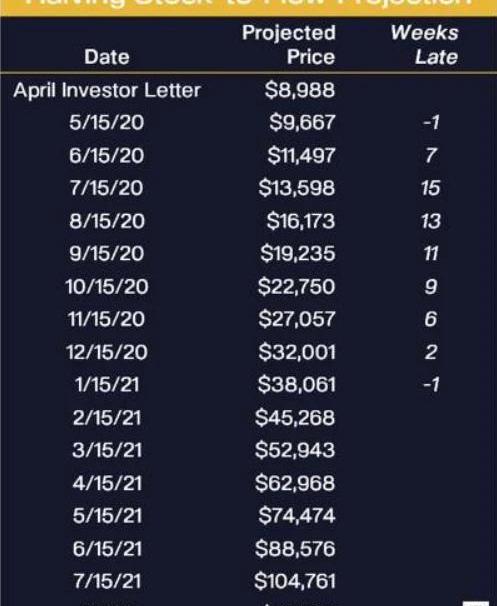Screen dimensions: 497x606
Task: Click the 12/15/20 date entry
Action: pos(107,352)
